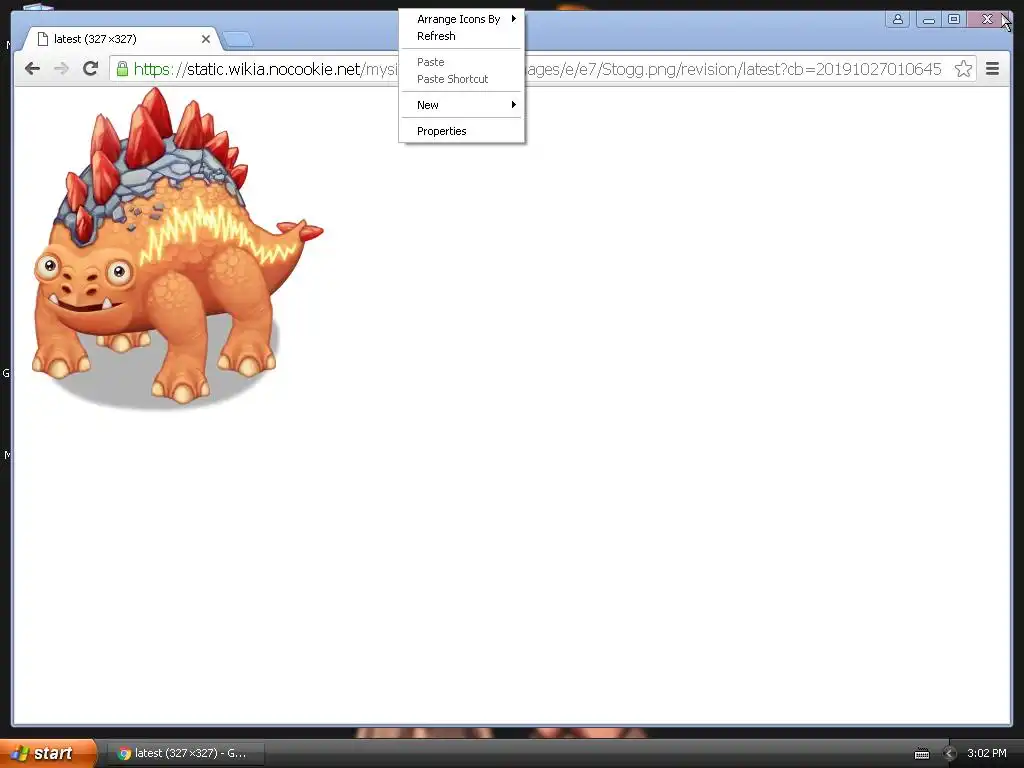Reload the page with the refresh icon
This screenshot has height=768, width=1024.
tap(90, 69)
